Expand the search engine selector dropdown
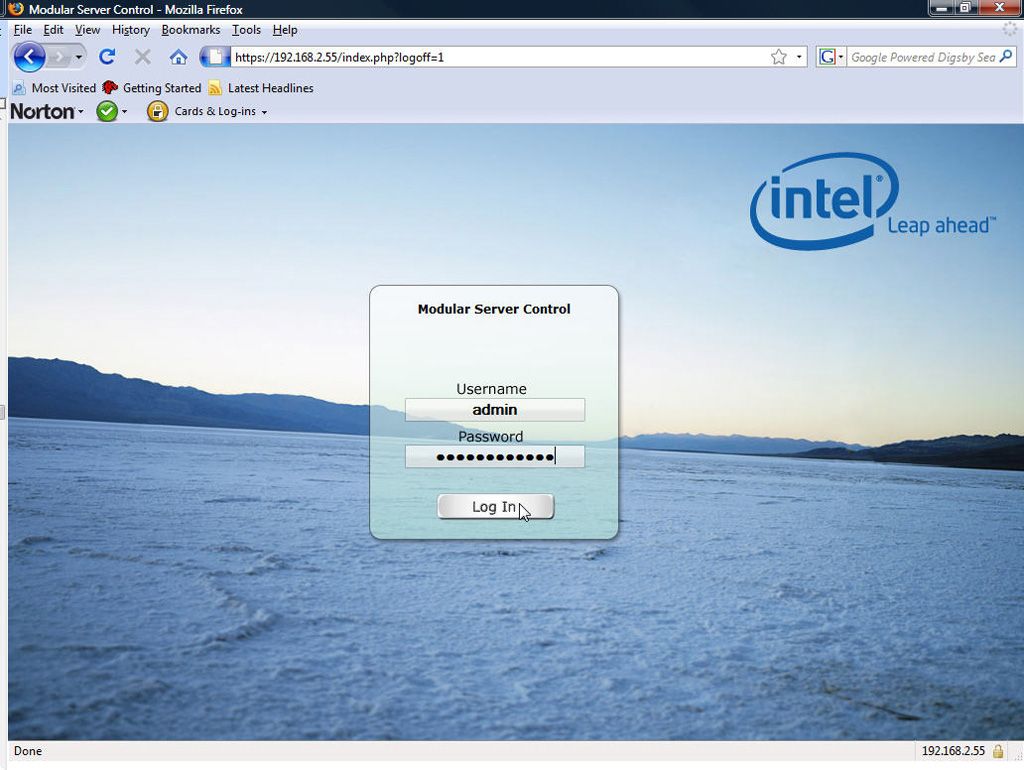Screen dimensions: 1024x770 841,56
